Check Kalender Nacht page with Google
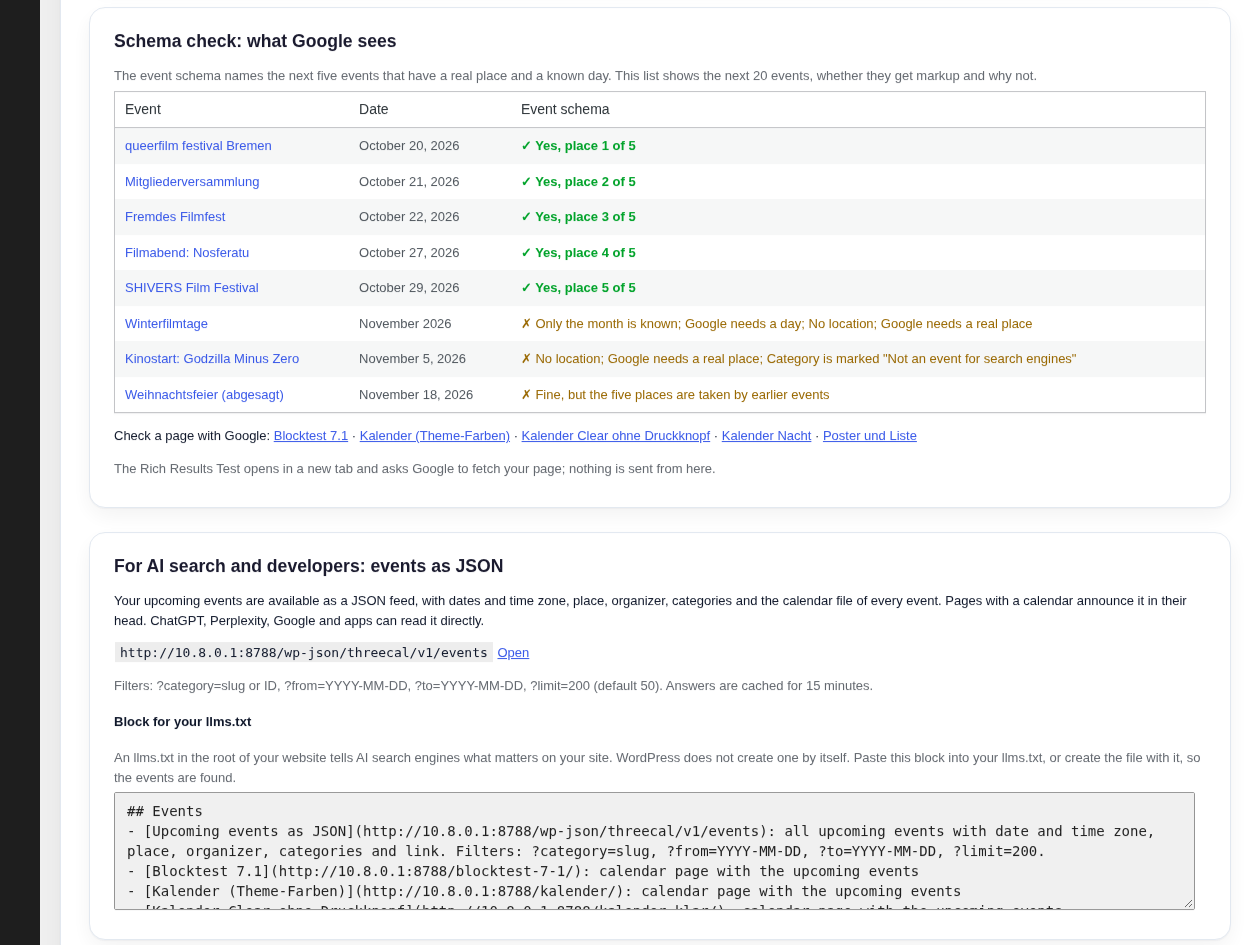 (766, 436)
